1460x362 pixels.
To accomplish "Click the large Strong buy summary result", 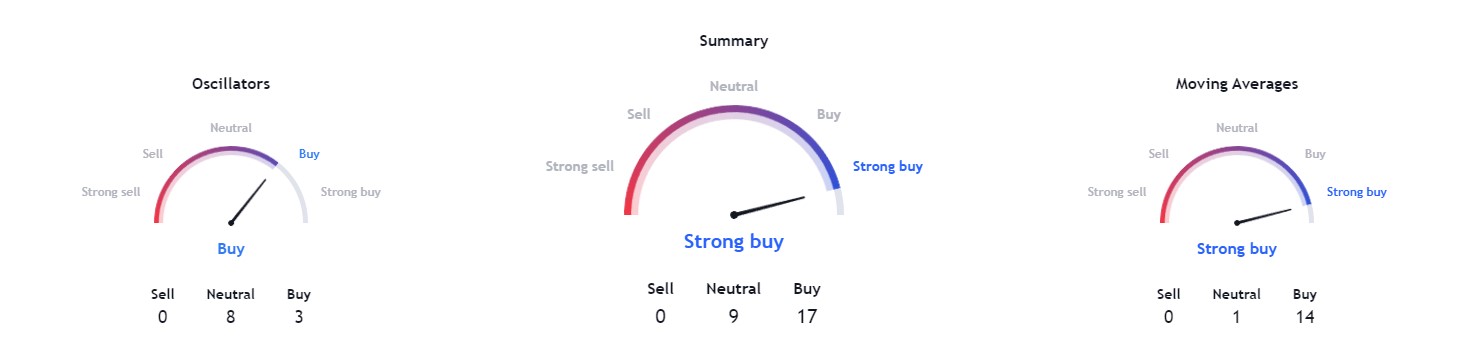I will 734,241.
